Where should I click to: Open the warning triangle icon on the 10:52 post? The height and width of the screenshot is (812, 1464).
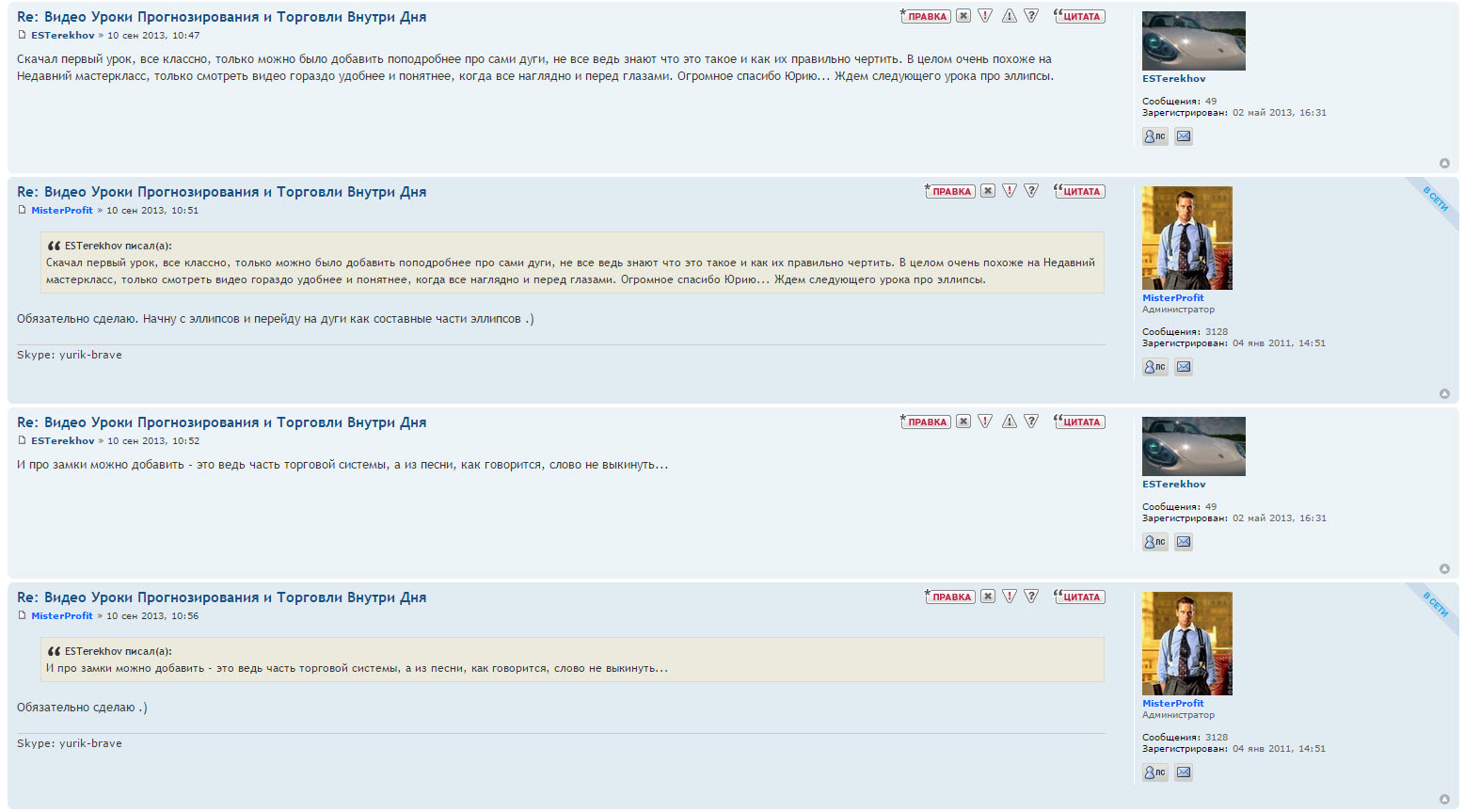pyautogui.click(x=1009, y=422)
